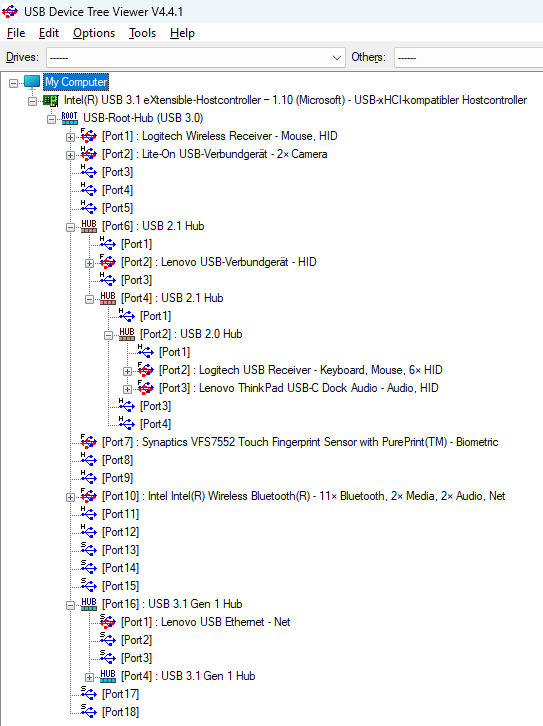The height and width of the screenshot is (726, 543).
Task: Click the nested USB 3.1 Gen 1 Hub icon
Action: pyautogui.click(x=107, y=676)
